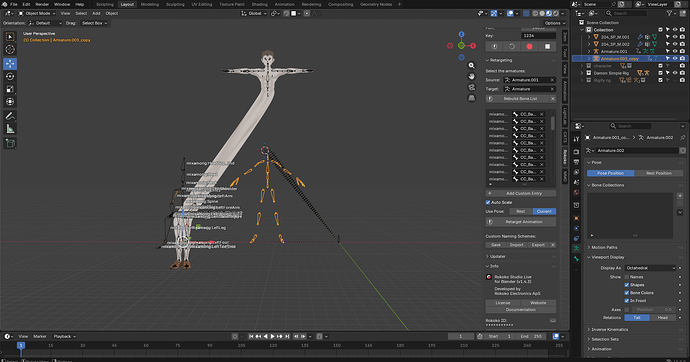The width and height of the screenshot is (690, 362).
Task: Expand Armature.001 in outliner
Action: [x=589, y=51]
